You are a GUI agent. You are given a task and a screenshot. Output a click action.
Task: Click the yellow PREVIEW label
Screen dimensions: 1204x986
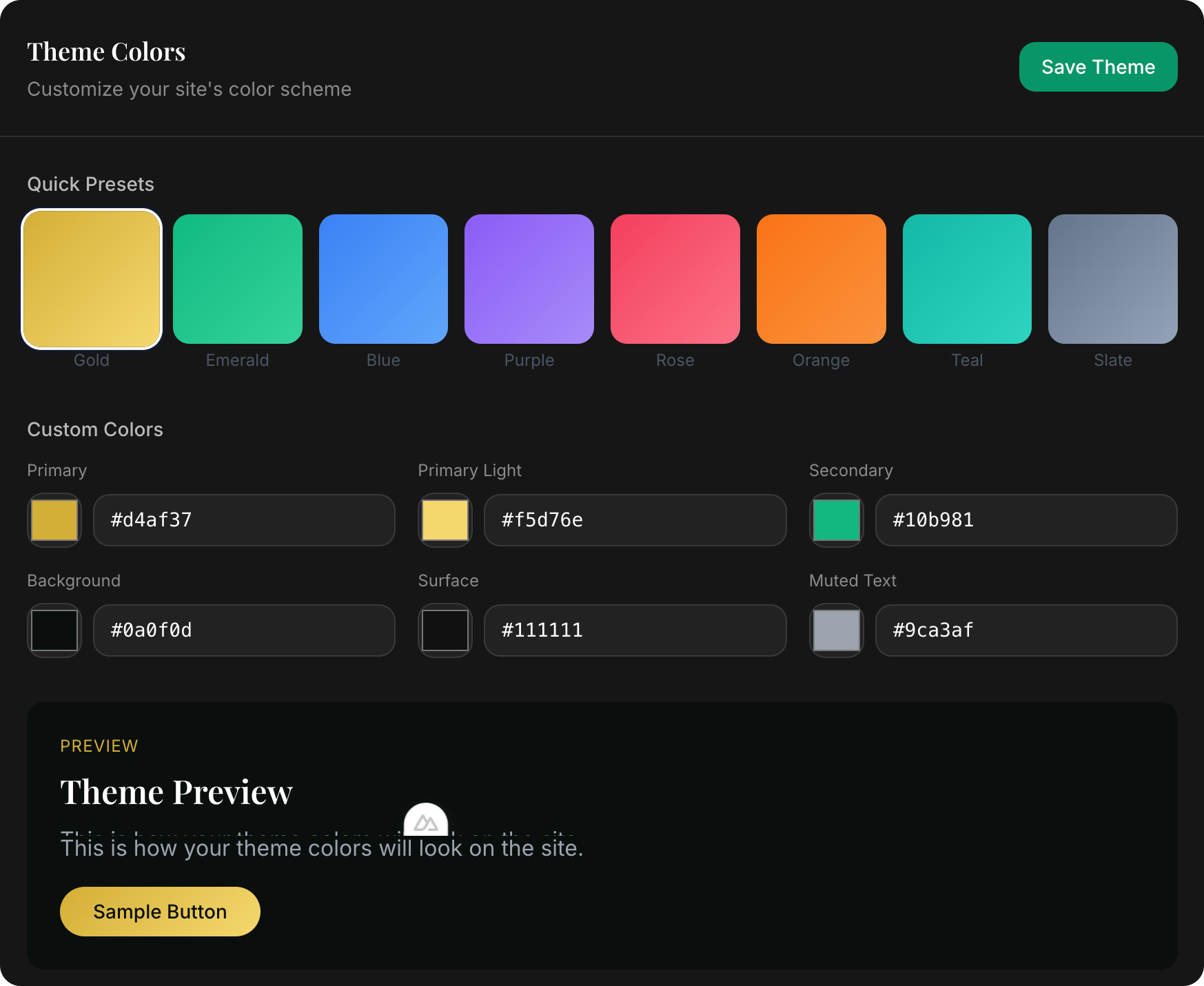pyautogui.click(x=99, y=746)
